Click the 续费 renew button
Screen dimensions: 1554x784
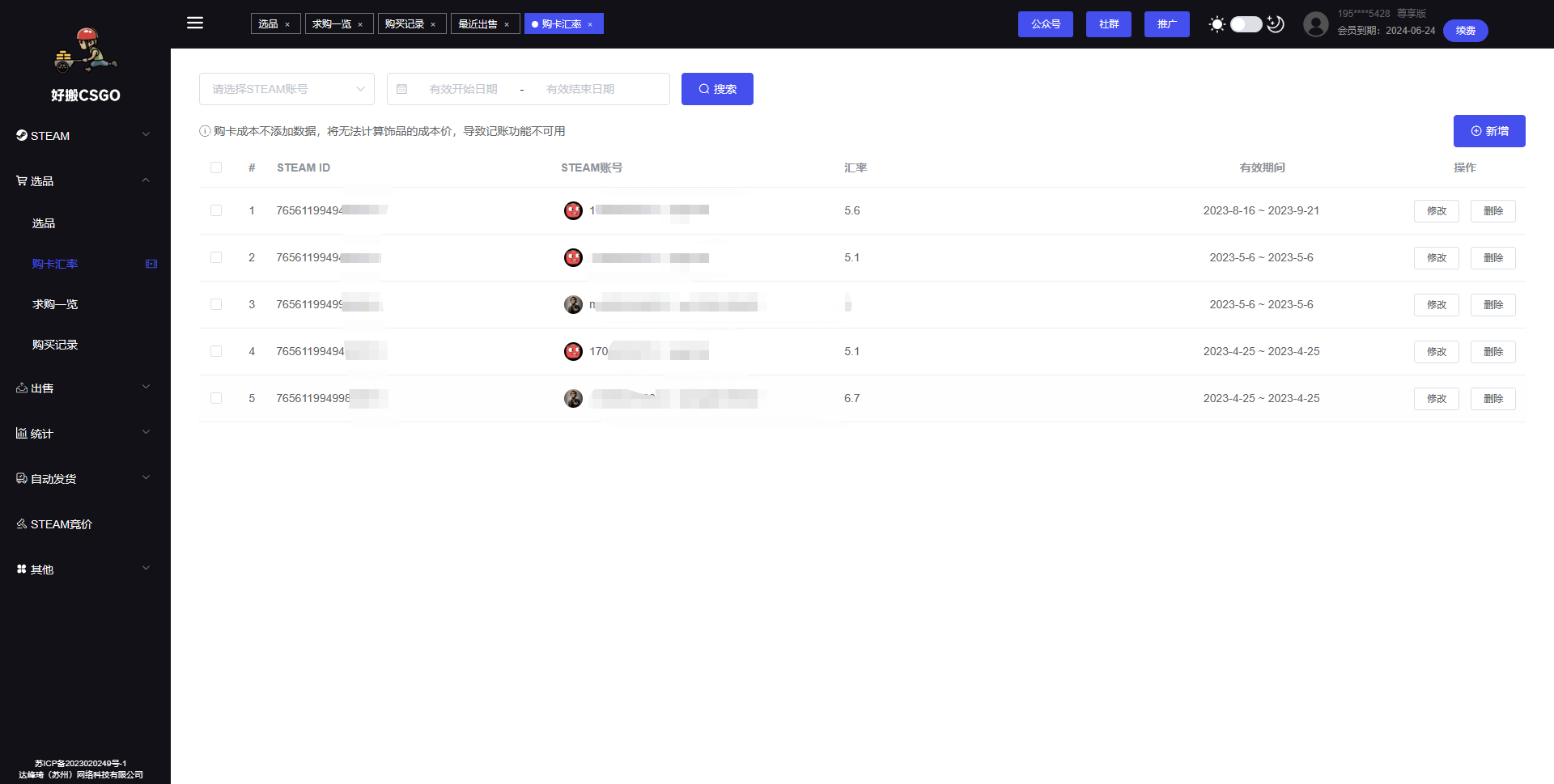click(1466, 31)
